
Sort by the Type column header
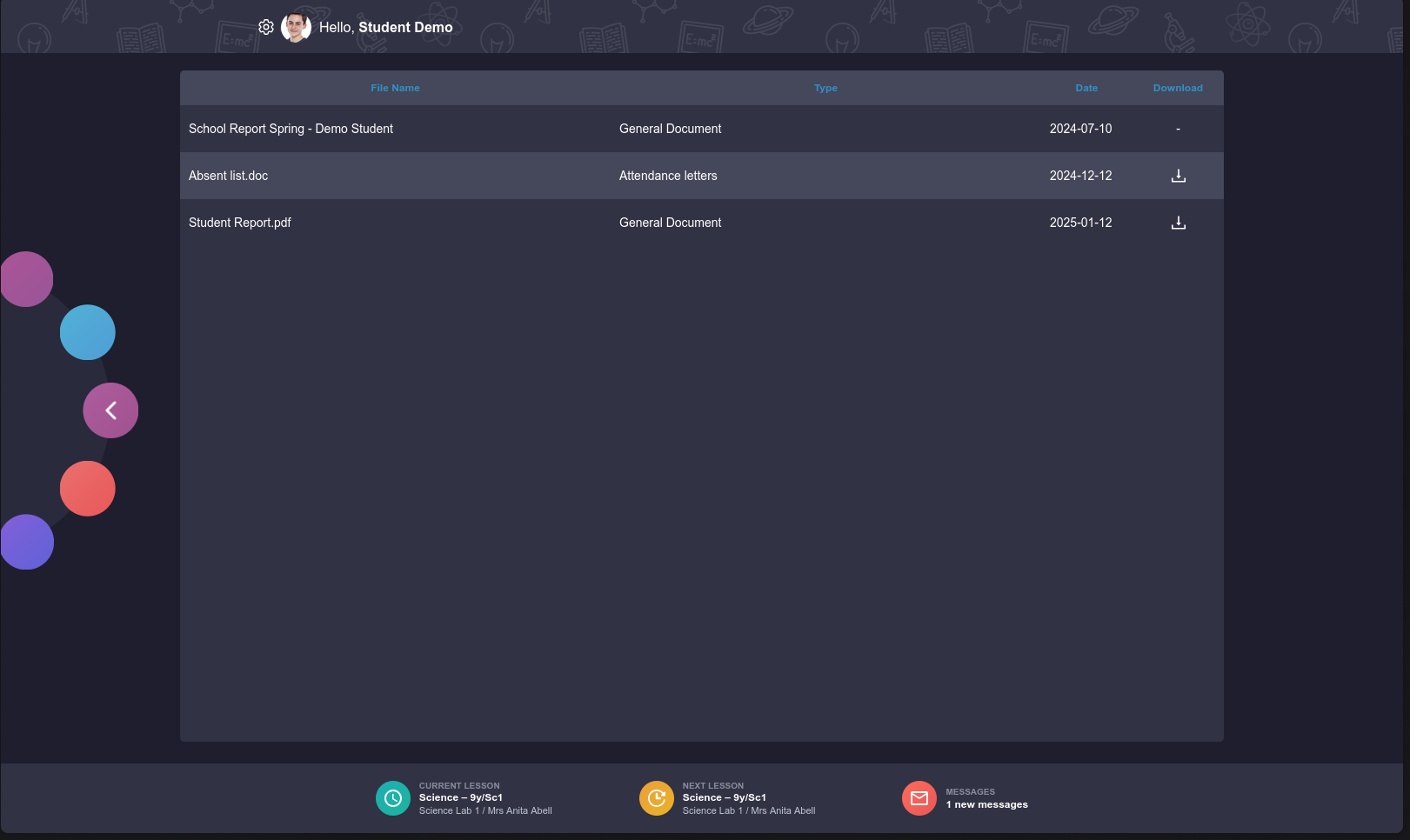[x=825, y=88]
